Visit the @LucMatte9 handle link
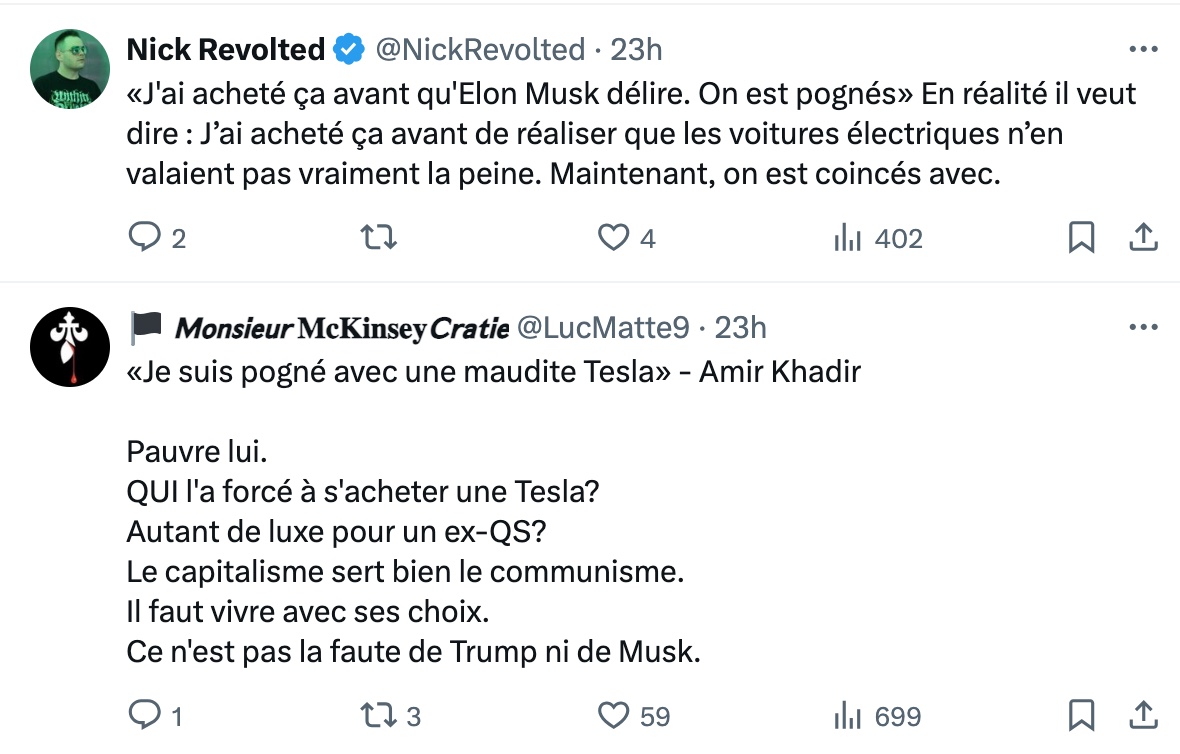The height and width of the screenshot is (754, 1180). [x=604, y=327]
